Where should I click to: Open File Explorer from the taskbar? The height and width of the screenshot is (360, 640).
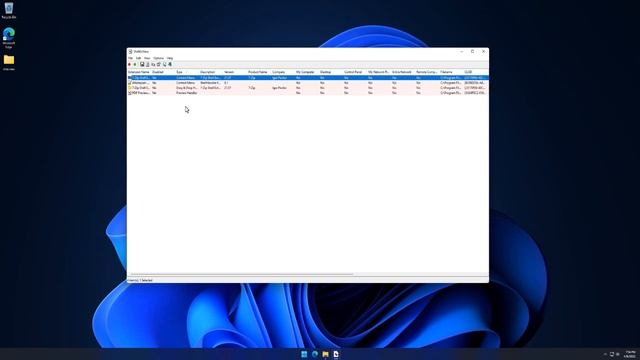325,354
